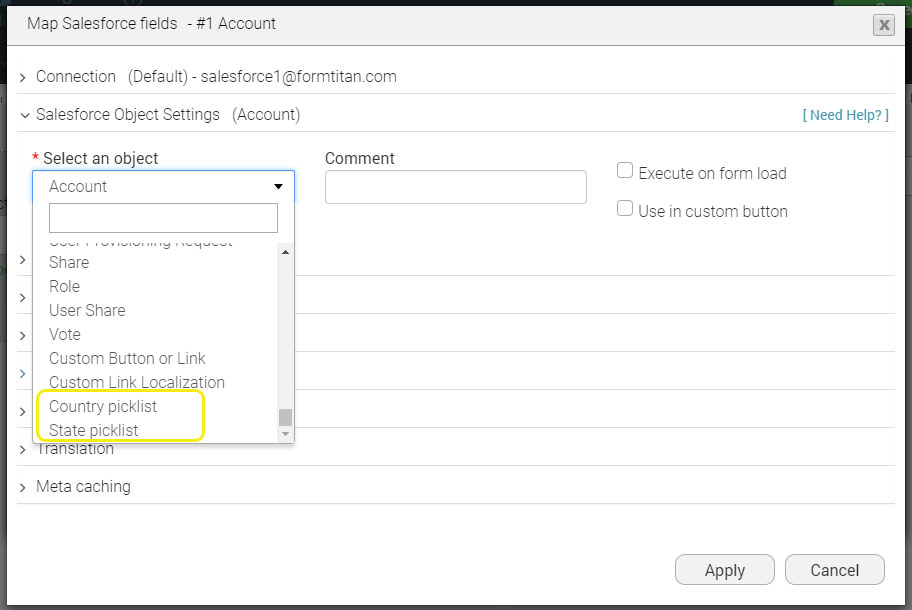912x610 pixels.
Task: Open the Need Help link
Action: pyautogui.click(x=846, y=115)
